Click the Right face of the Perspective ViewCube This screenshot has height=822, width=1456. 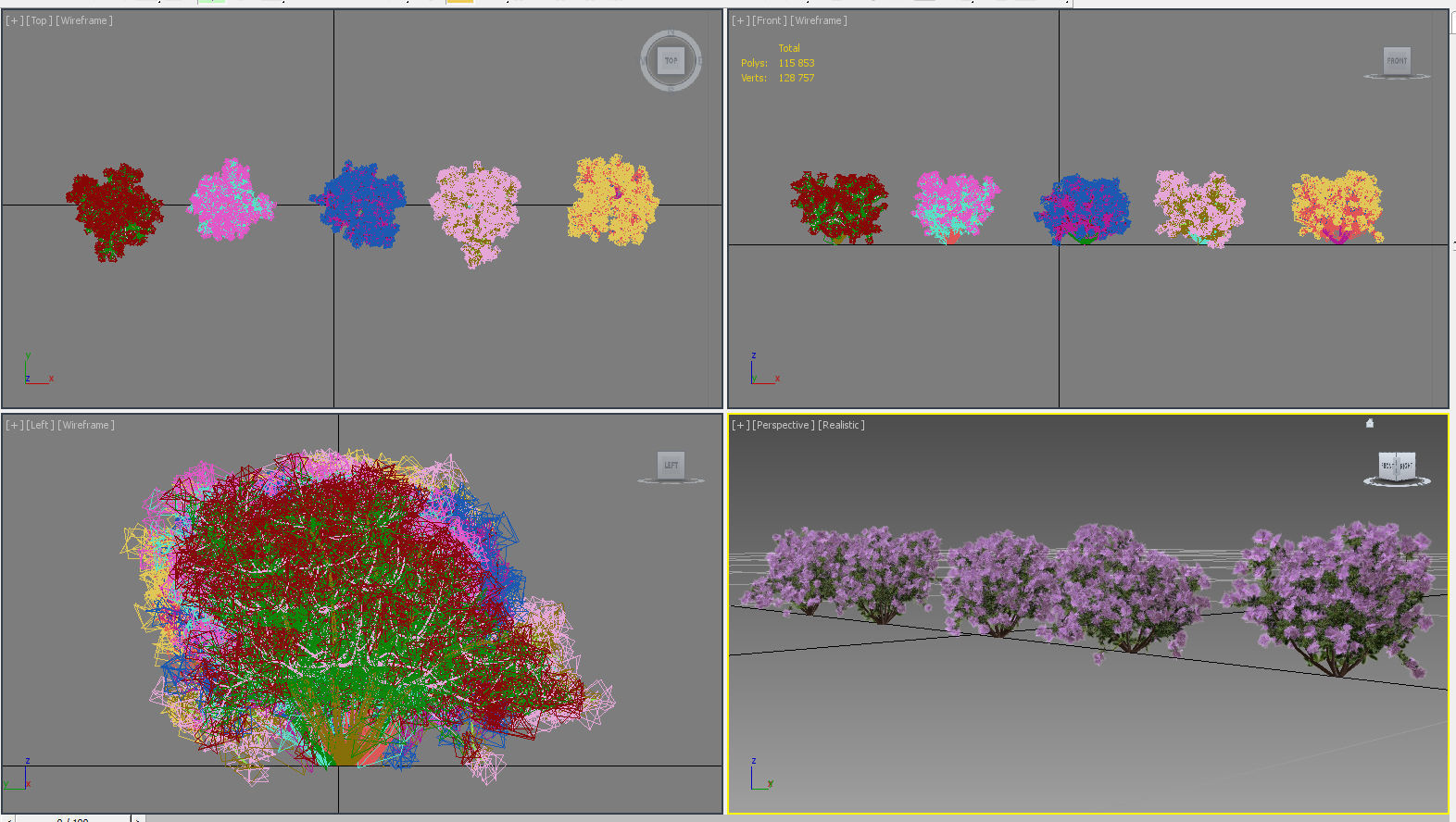[x=1406, y=465]
